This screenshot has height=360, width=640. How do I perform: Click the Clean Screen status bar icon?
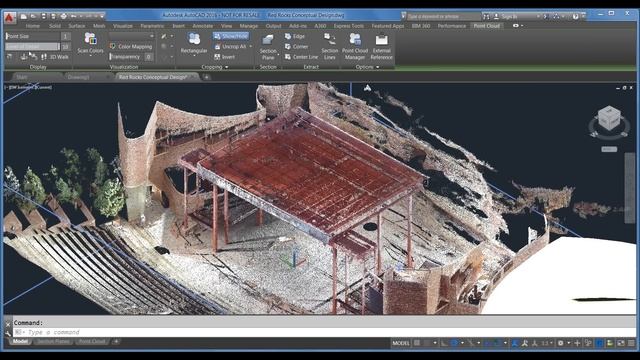pyautogui.click(x=620, y=343)
